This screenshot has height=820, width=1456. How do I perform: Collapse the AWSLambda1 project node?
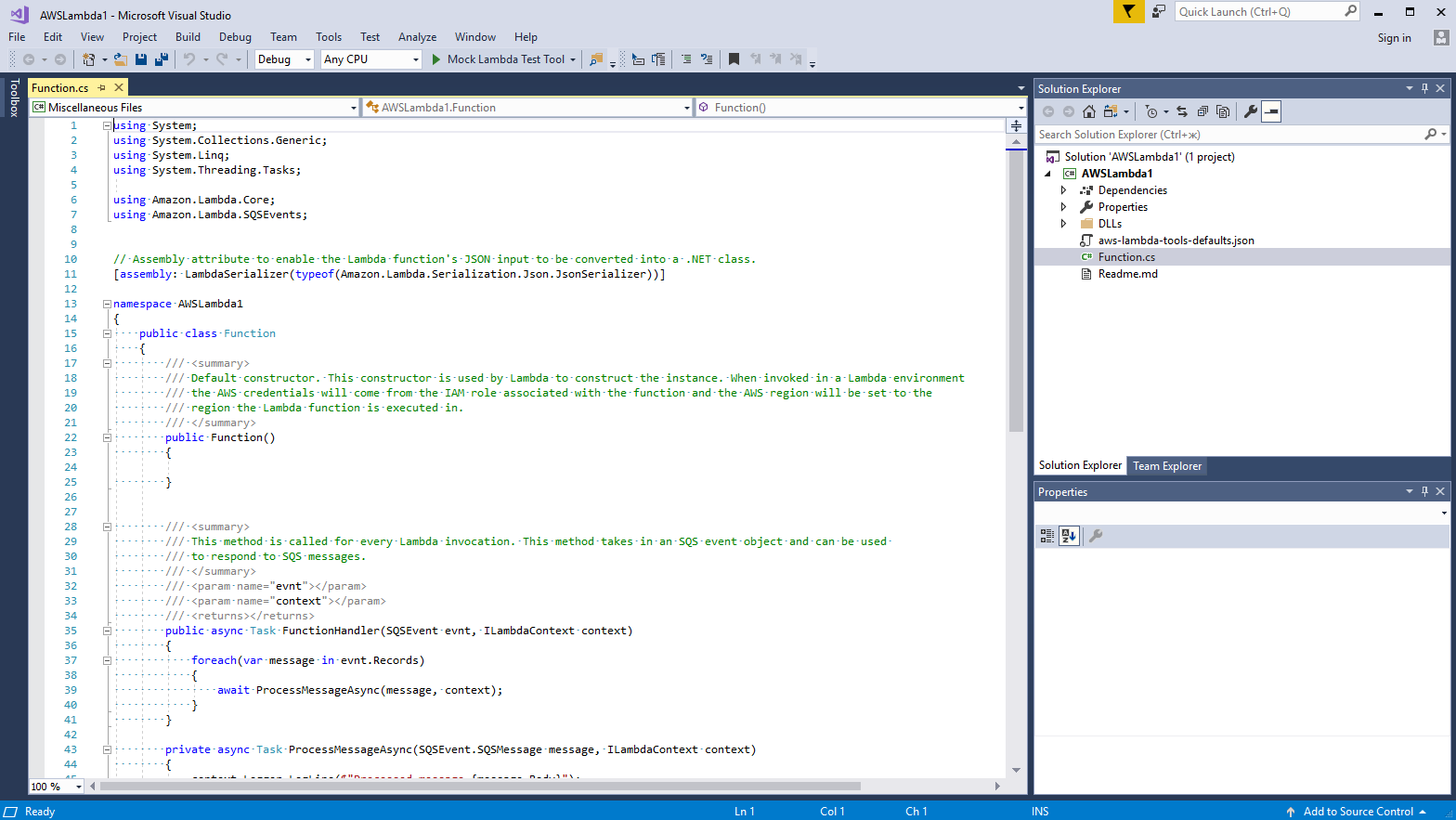tap(1048, 174)
